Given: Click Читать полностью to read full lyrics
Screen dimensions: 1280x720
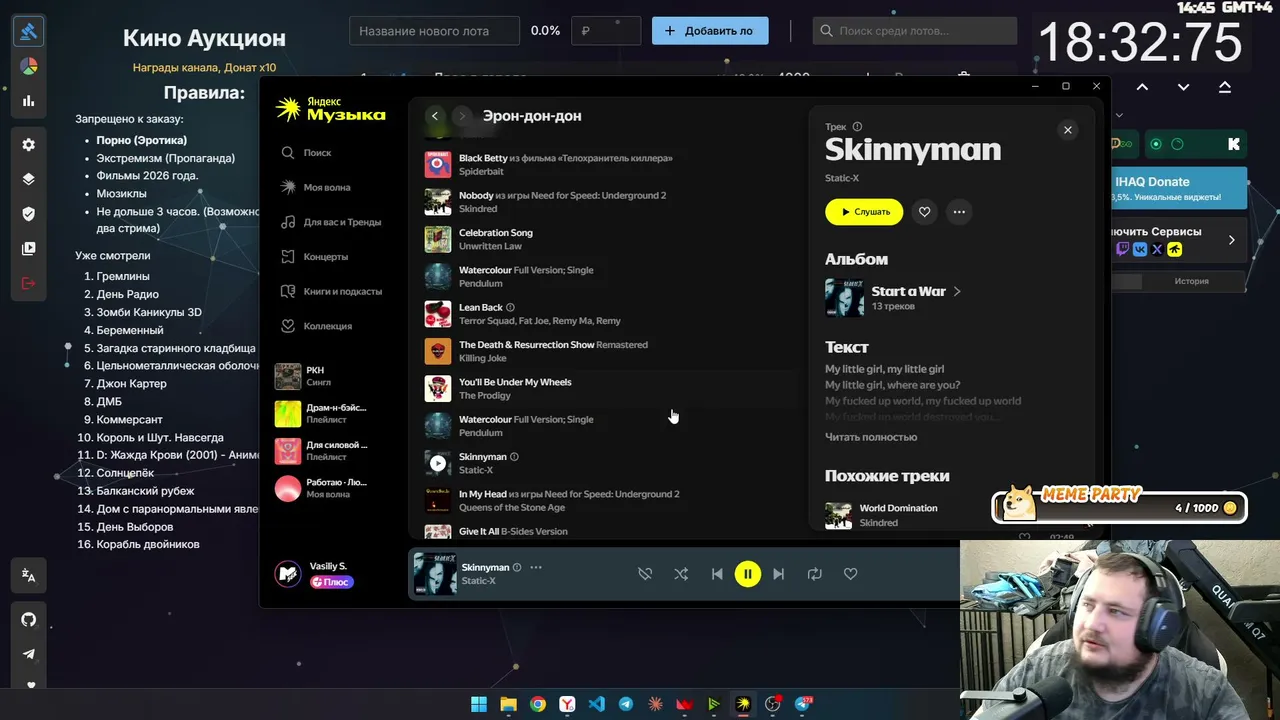Looking at the screenshot, I should [871, 437].
